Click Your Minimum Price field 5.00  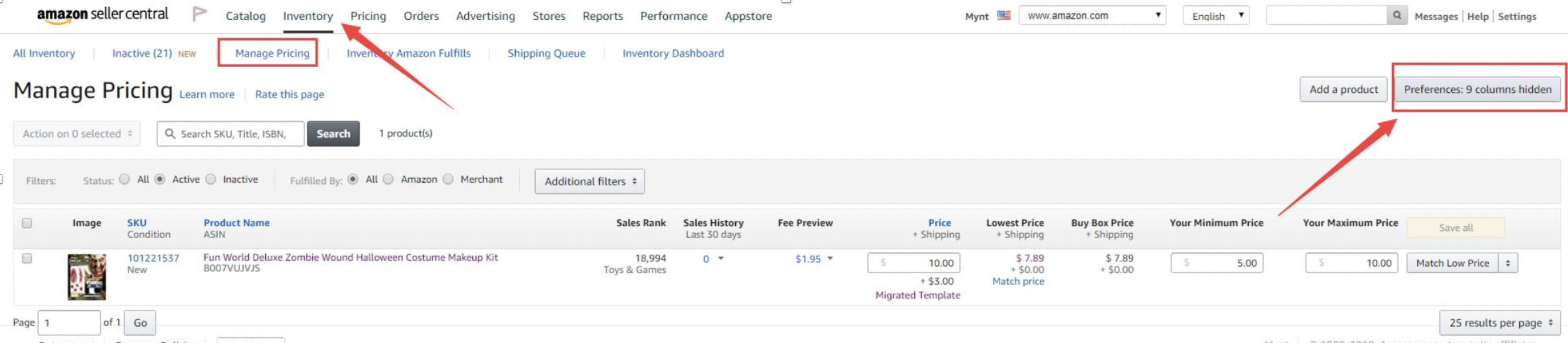(1216, 263)
